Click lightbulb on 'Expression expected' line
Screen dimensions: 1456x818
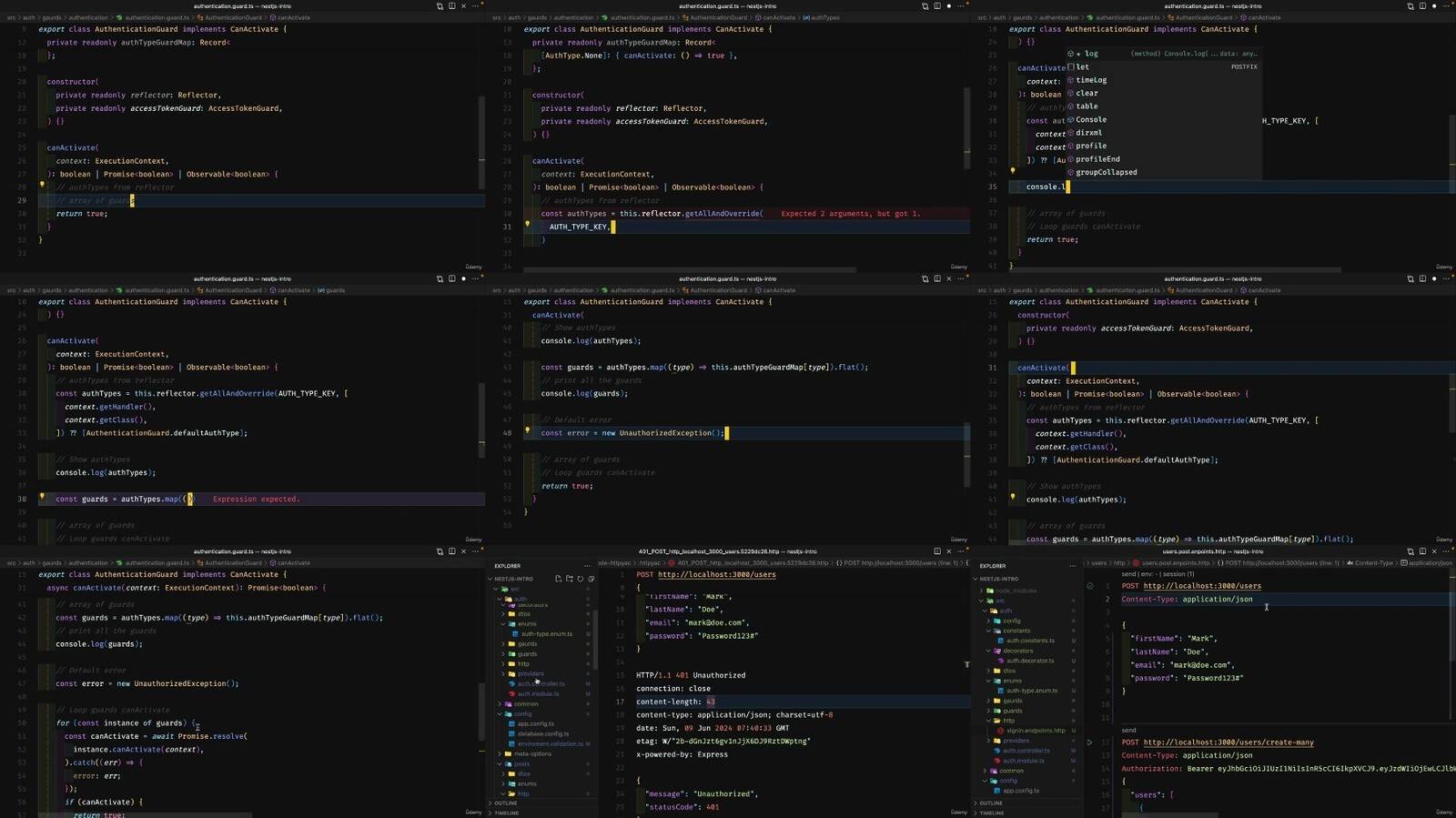coord(42,498)
